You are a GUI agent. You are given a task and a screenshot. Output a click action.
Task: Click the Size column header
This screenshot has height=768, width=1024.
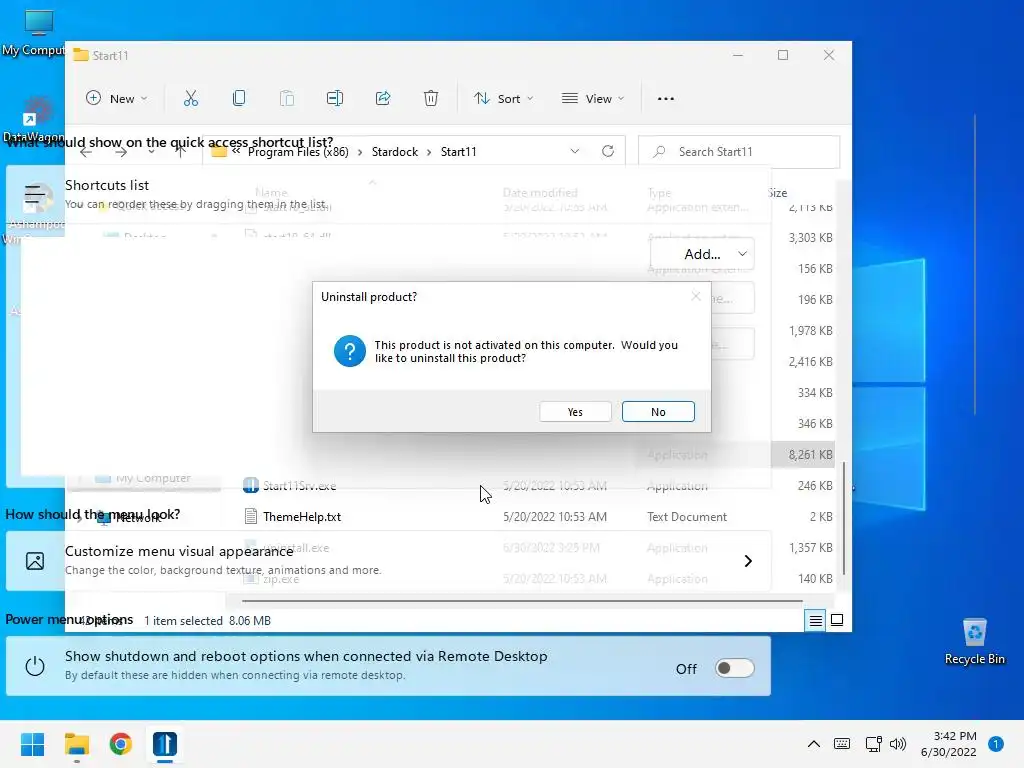point(777,193)
